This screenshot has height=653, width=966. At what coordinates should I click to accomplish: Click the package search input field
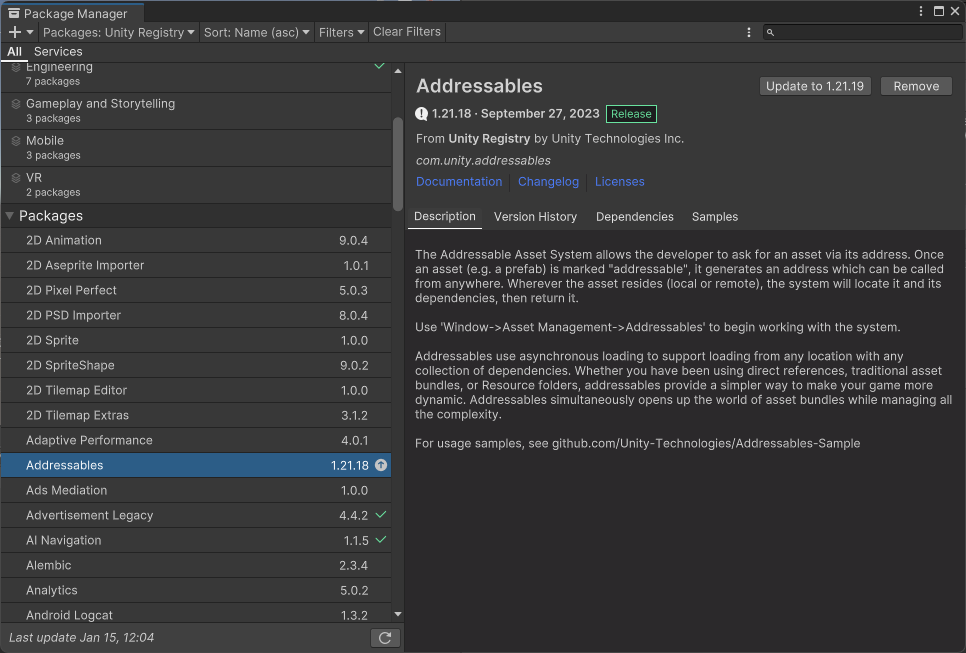[868, 32]
